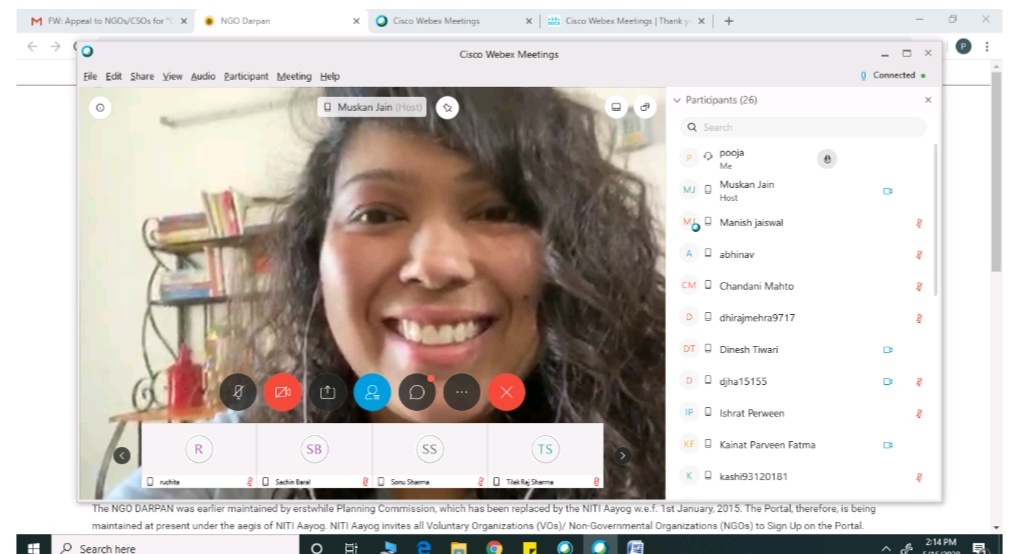Click the participant Search field
This screenshot has width=1010, height=554.
click(x=803, y=128)
